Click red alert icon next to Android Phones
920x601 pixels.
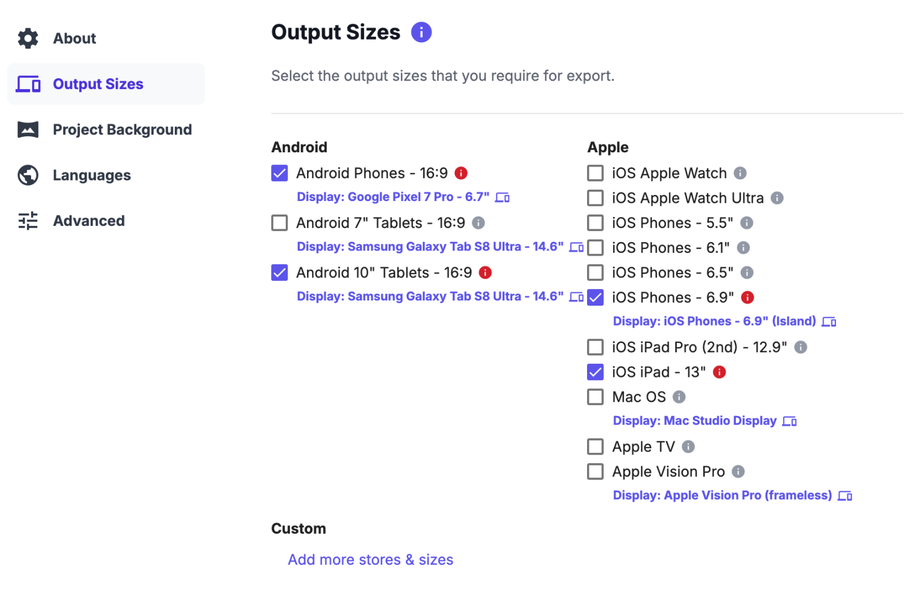[461, 173]
